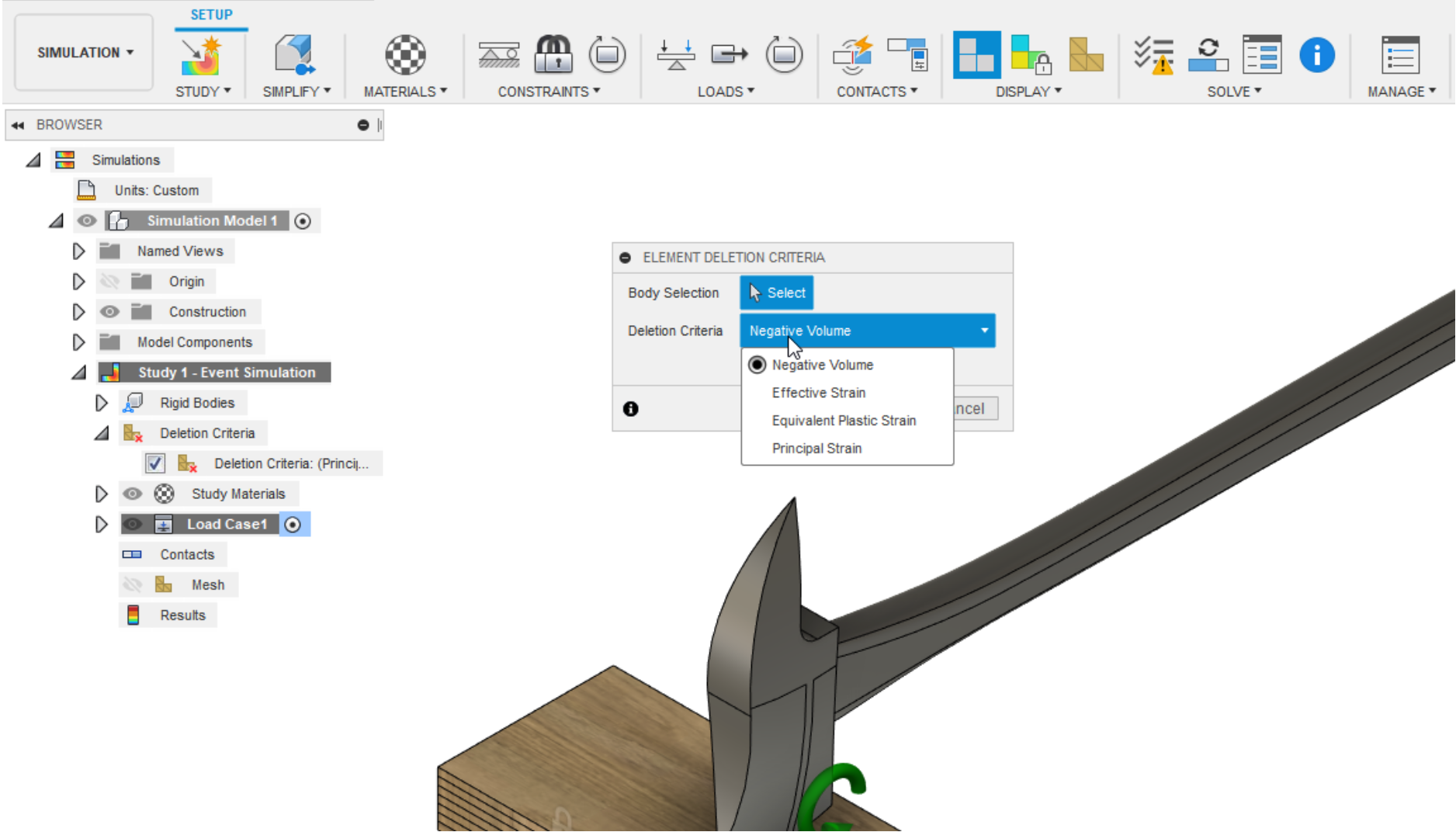Open the blue info icon in toolbar

pyautogui.click(x=1316, y=55)
